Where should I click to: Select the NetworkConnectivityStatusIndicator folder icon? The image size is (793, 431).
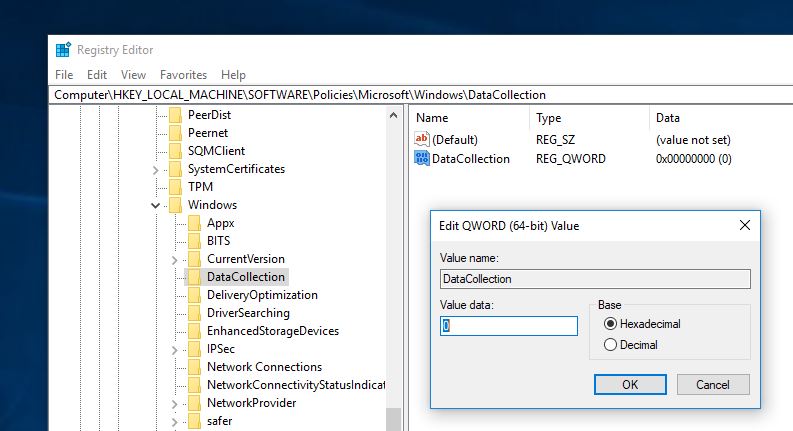194,385
